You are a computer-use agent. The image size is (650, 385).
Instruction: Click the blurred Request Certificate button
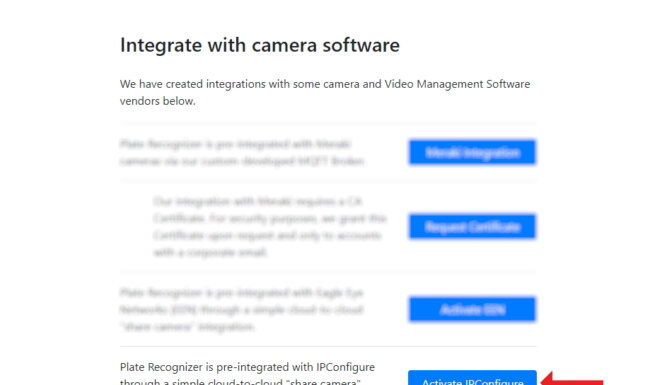(x=472, y=226)
